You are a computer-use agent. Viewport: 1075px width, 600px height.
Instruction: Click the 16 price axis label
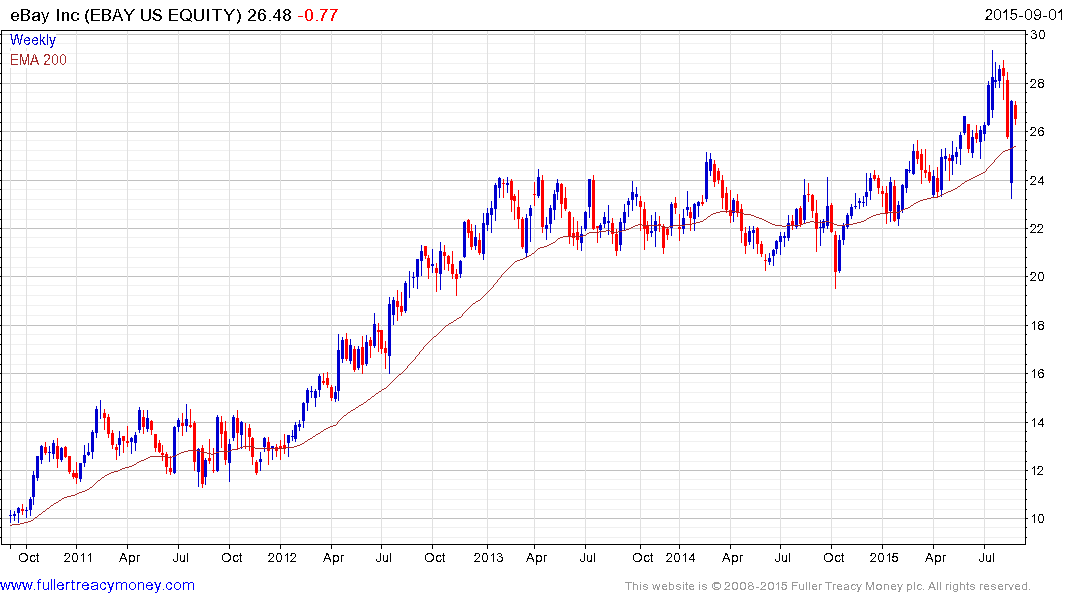pyautogui.click(x=1038, y=374)
